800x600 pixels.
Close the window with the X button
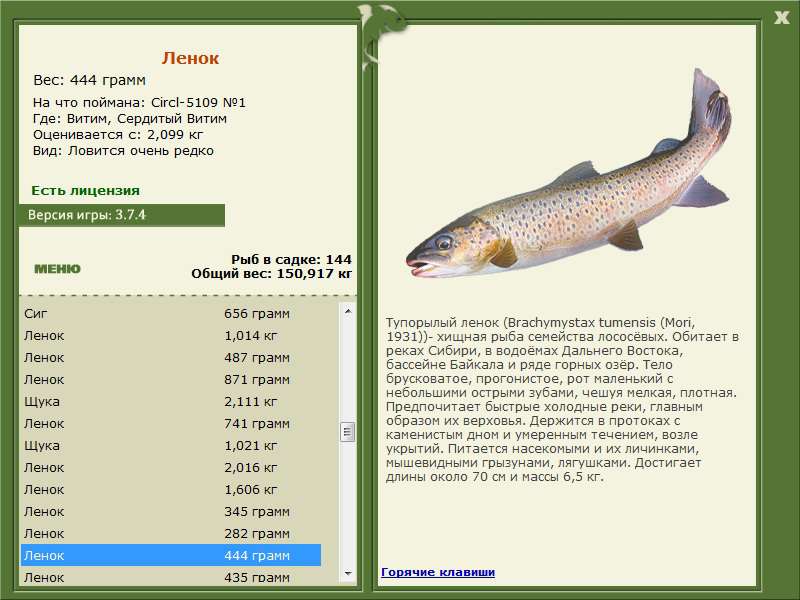(x=781, y=15)
